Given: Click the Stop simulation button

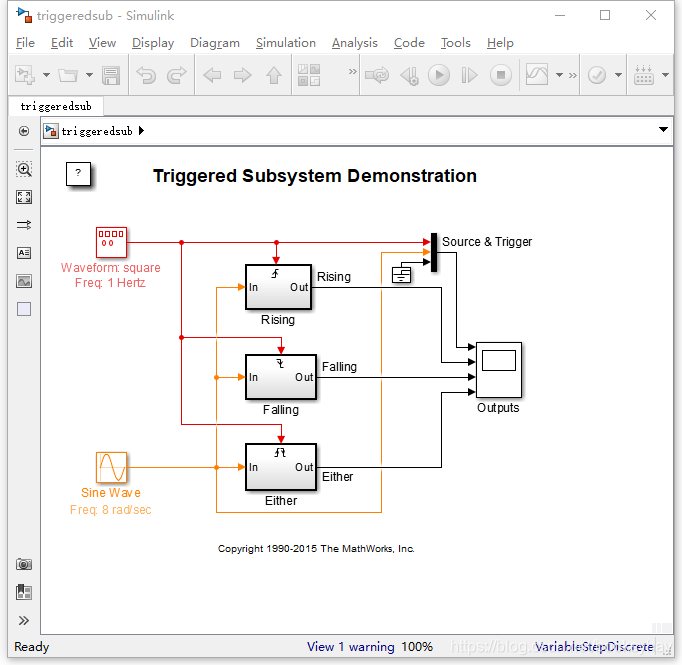Looking at the screenshot, I should (x=501, y=75).
